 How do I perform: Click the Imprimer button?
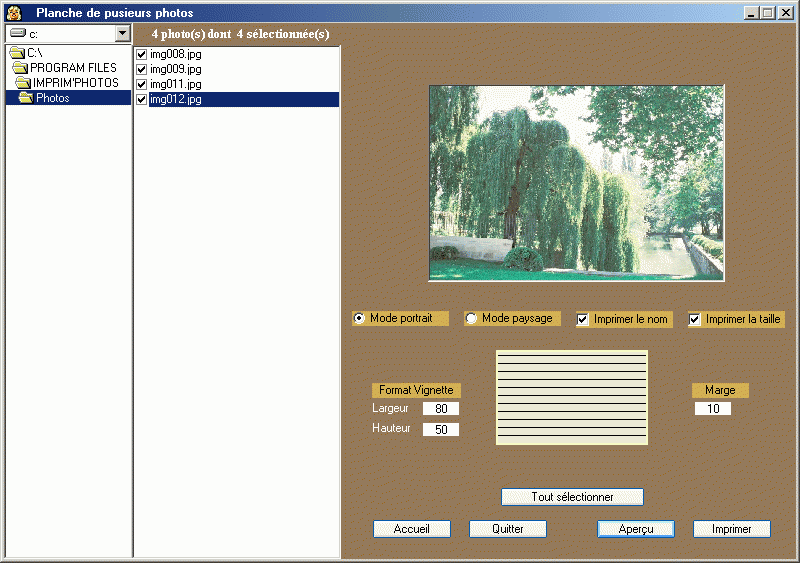point(732,529)
